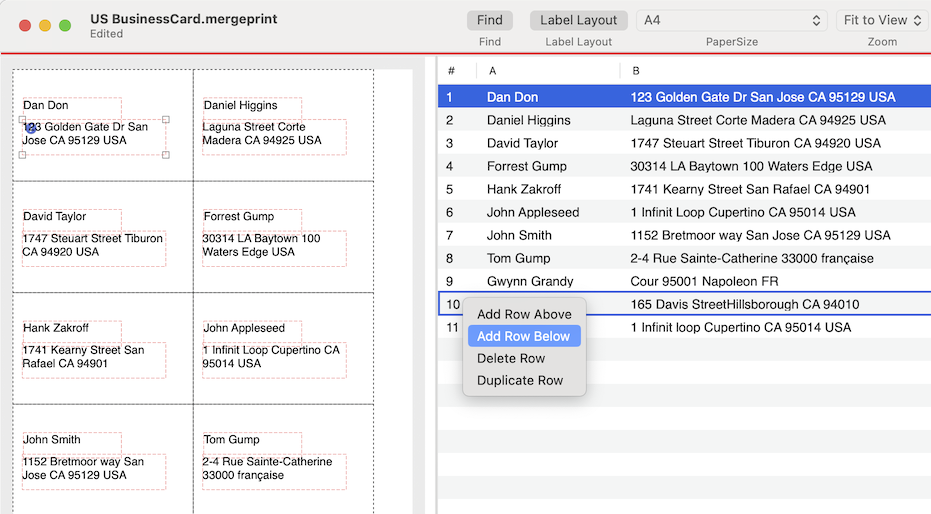Viewport: 931px width, 514px height.
Task: Select John Smith name on label preview
Action: tap(72, 443)
